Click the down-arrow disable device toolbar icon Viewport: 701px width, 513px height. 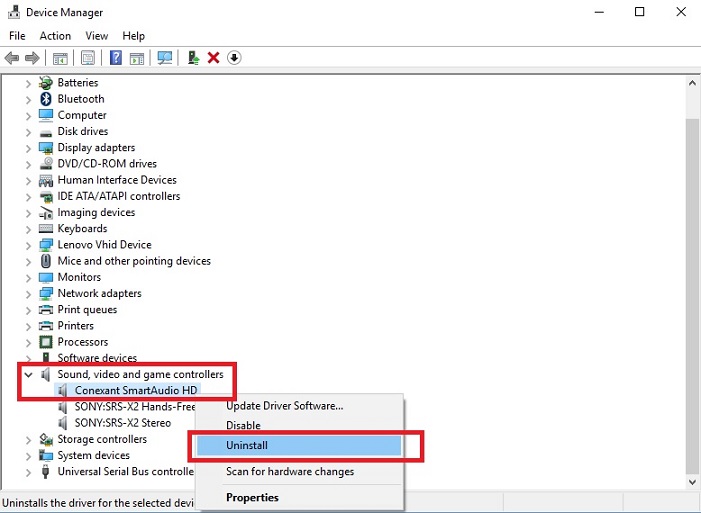pyautogui.click(x=234, y=58)
